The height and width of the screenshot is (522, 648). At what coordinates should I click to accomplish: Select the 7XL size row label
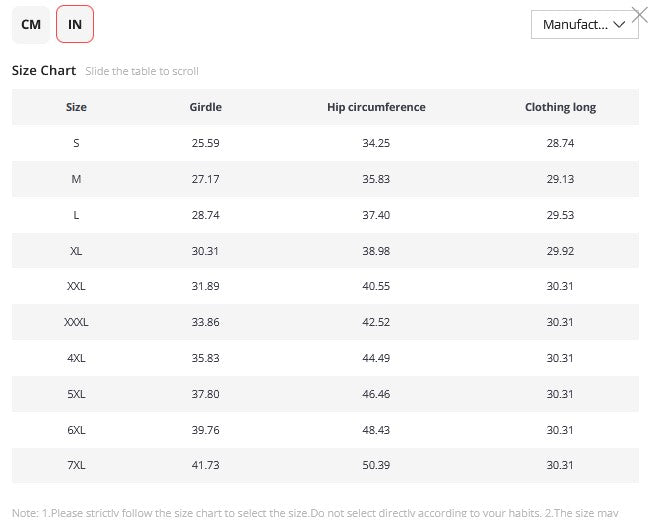pos(76,466)
